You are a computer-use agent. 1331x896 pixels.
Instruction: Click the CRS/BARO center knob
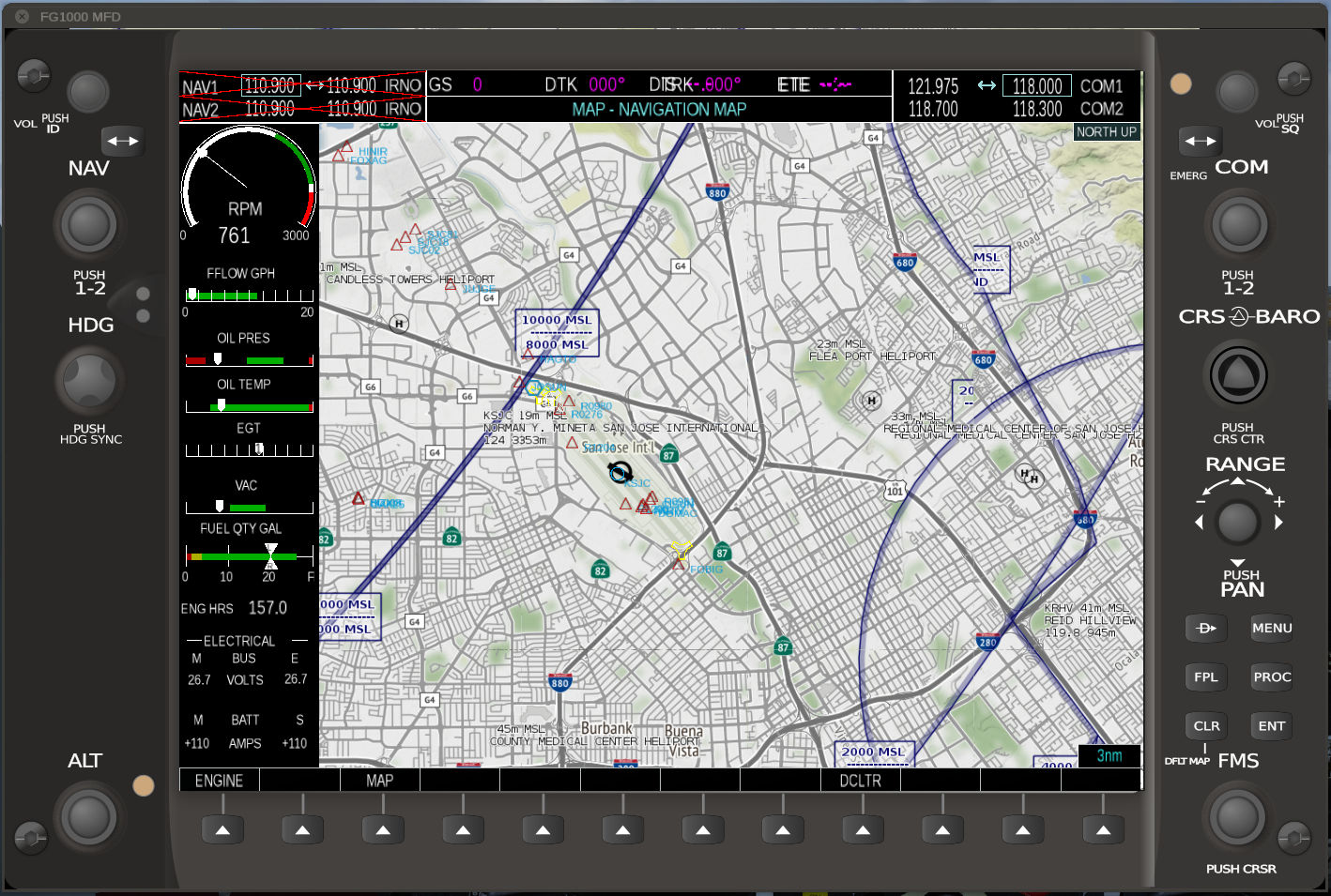point(1238,375)
